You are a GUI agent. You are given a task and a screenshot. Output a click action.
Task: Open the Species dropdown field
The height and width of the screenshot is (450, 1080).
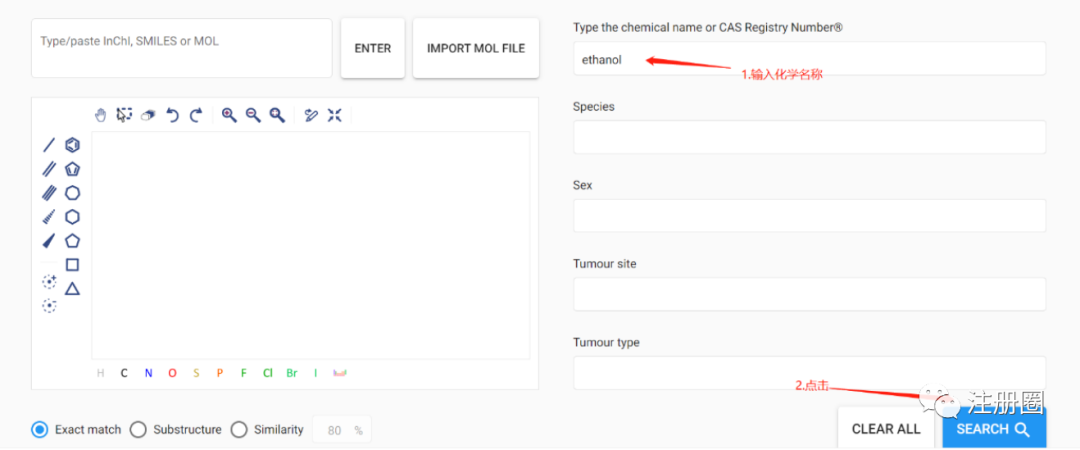click(809, 137)
